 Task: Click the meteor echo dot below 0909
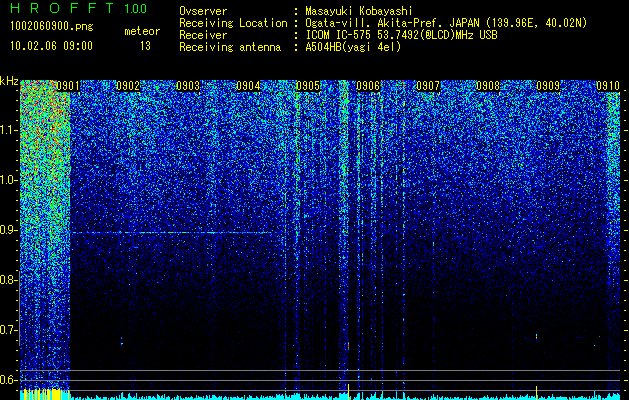(x=536, y=337)
